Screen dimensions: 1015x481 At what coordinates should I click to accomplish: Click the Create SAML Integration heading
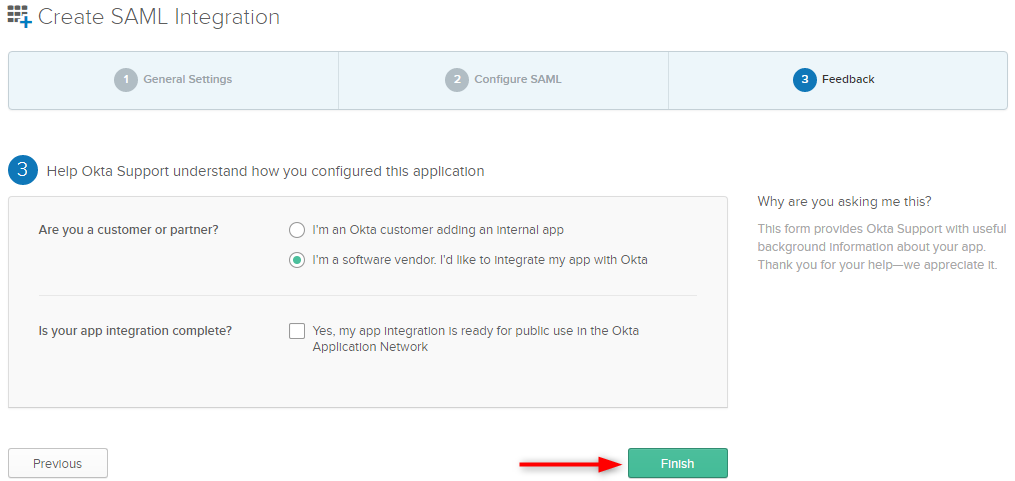(159, 16)
